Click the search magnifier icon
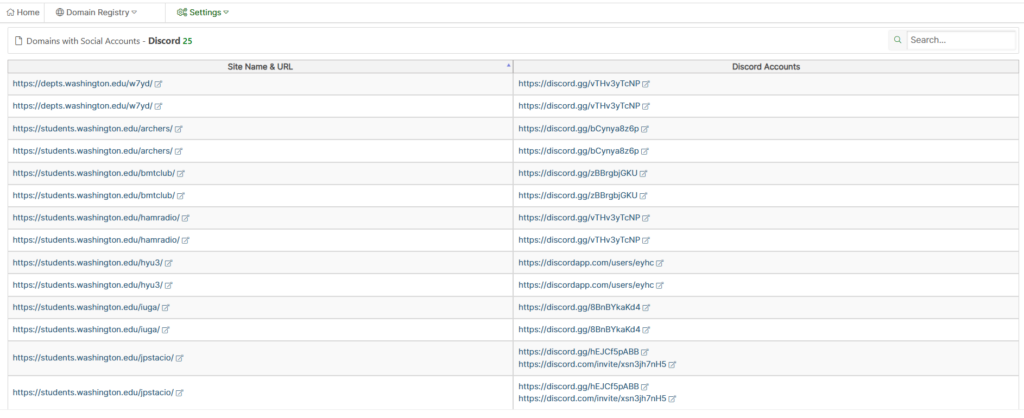This screenshot has width=1024, height=418. coord(898,40)
